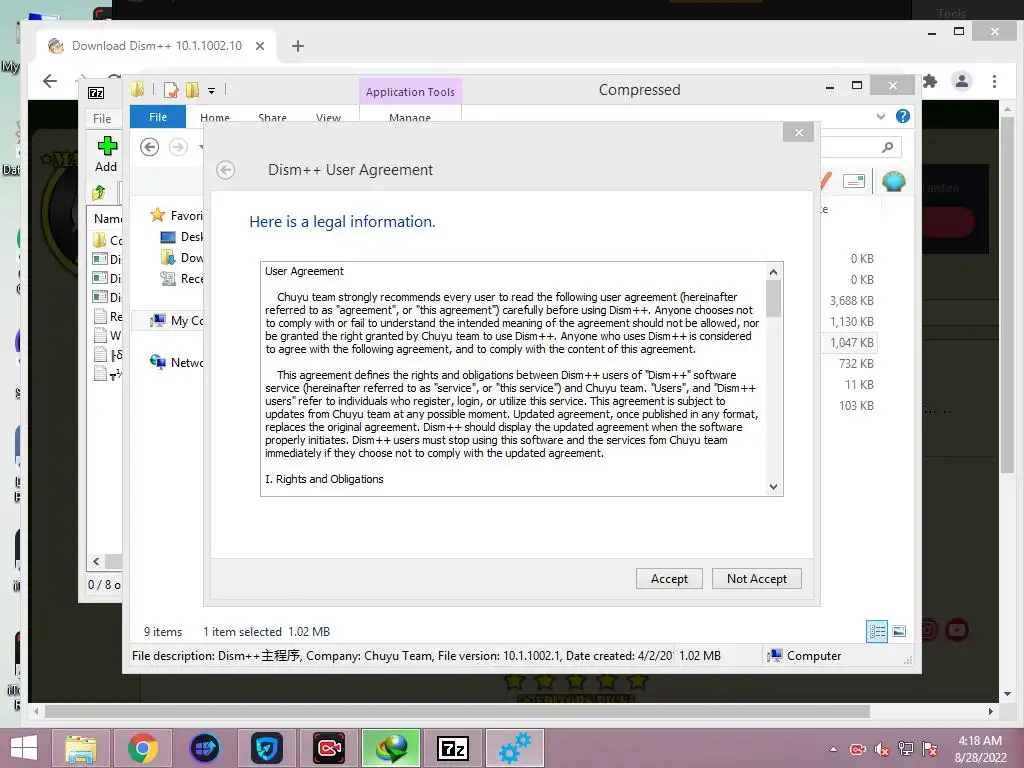
Task: Select the Download Dism++ 10.1.1002.10 tab
Action: point(157,46)
